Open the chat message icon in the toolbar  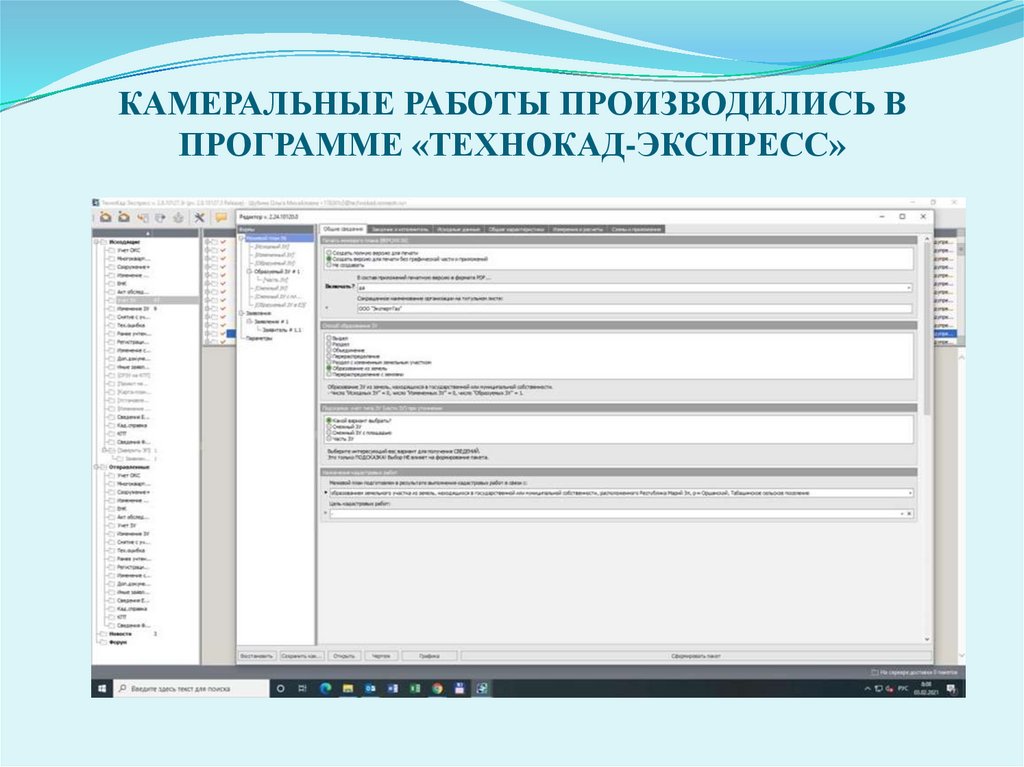tap(220, 217)
